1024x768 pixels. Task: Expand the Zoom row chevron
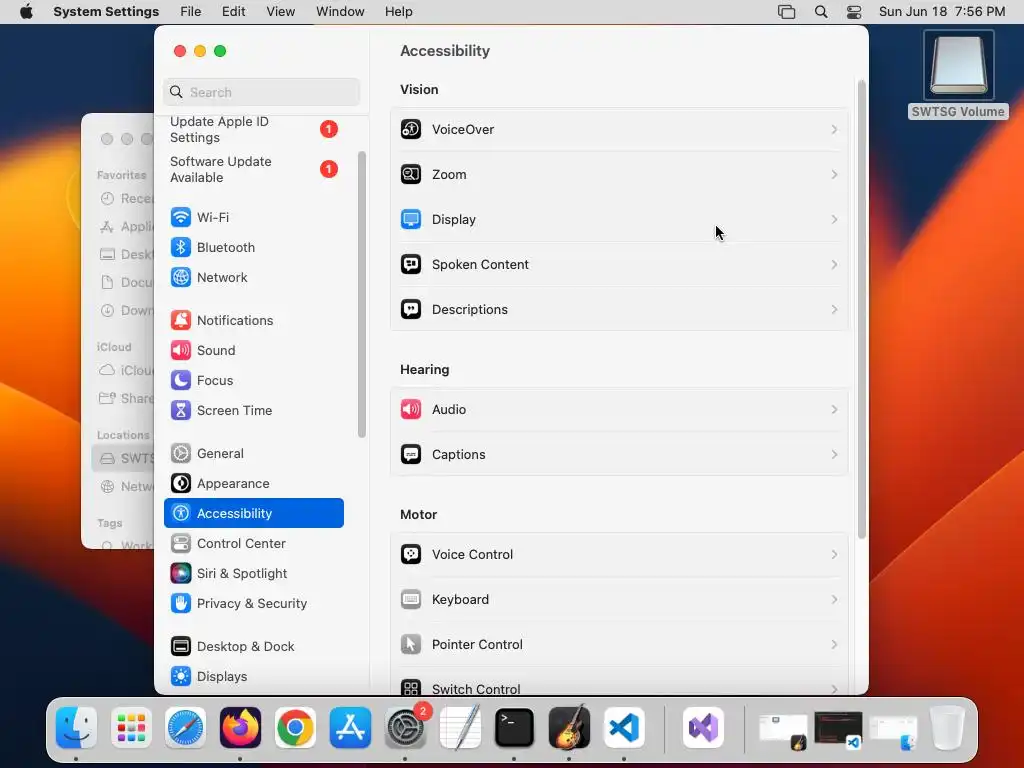tap(834, 174)
